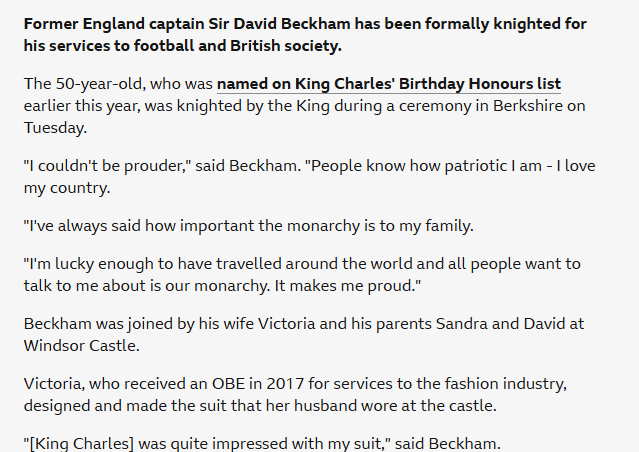This screenshot has height=452, width=639.
Task: Open the King Charles' Birthday Honours list link
Action: click(x=389, y=84)
